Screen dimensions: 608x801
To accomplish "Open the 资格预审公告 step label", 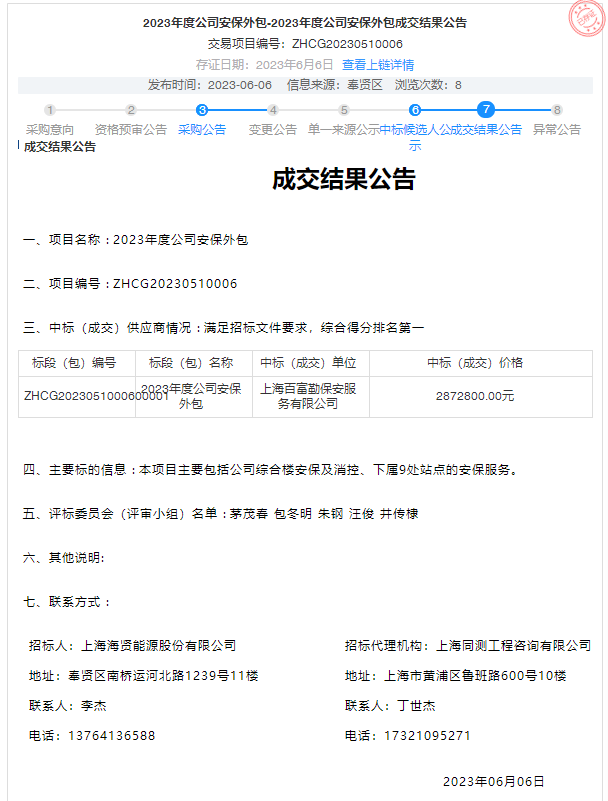I will coord(131,130).
